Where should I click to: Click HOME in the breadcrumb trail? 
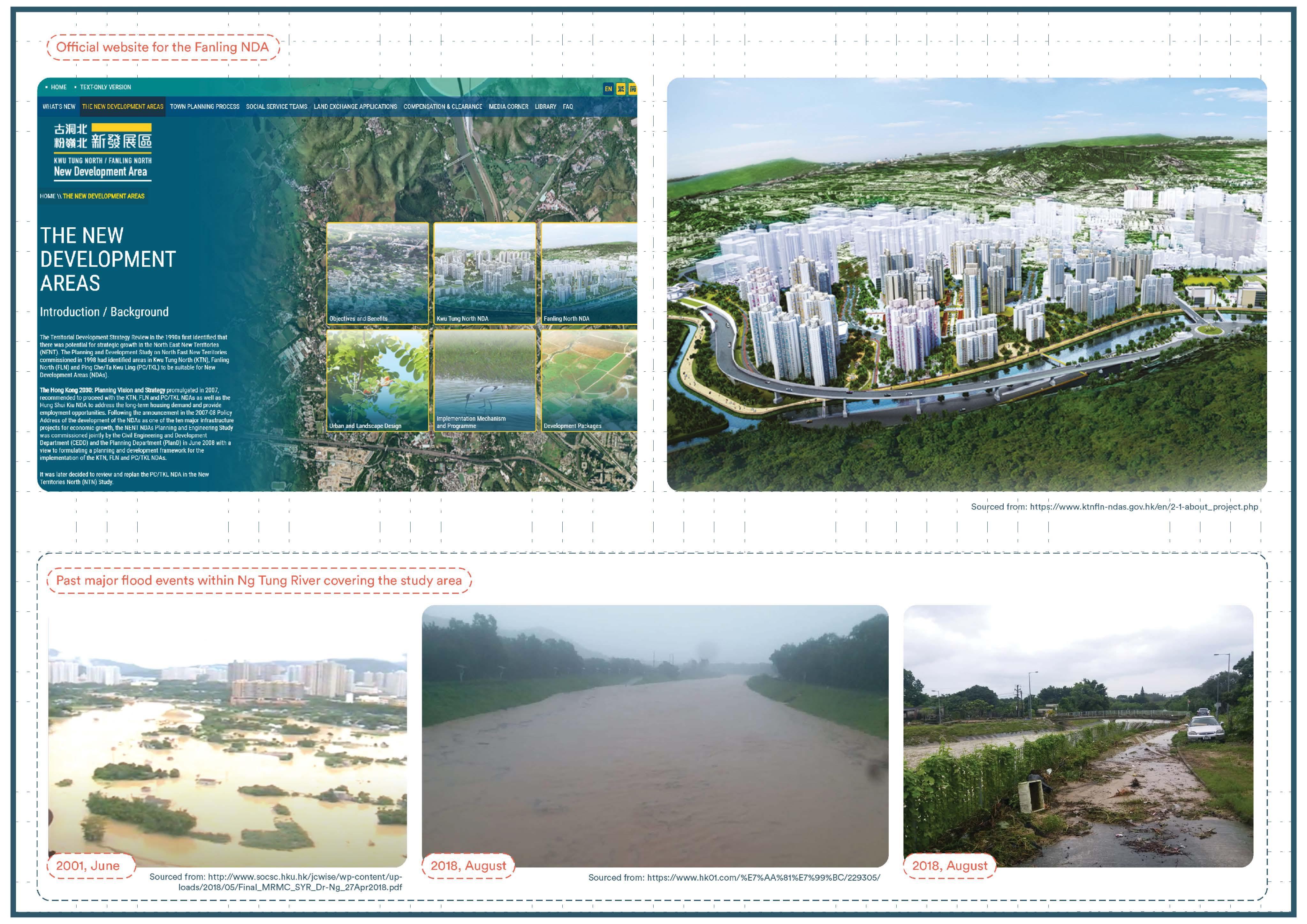47,196
